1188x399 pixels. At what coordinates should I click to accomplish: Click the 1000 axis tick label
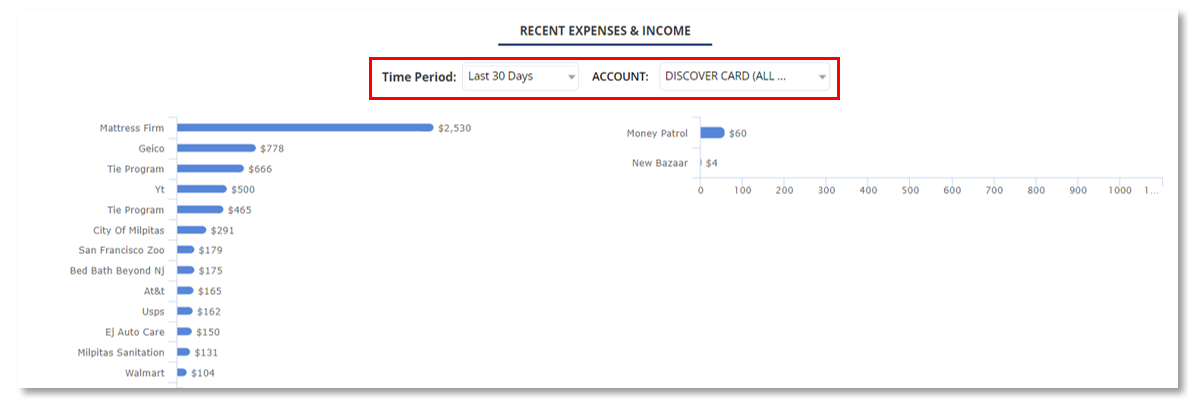[1120, 190]
